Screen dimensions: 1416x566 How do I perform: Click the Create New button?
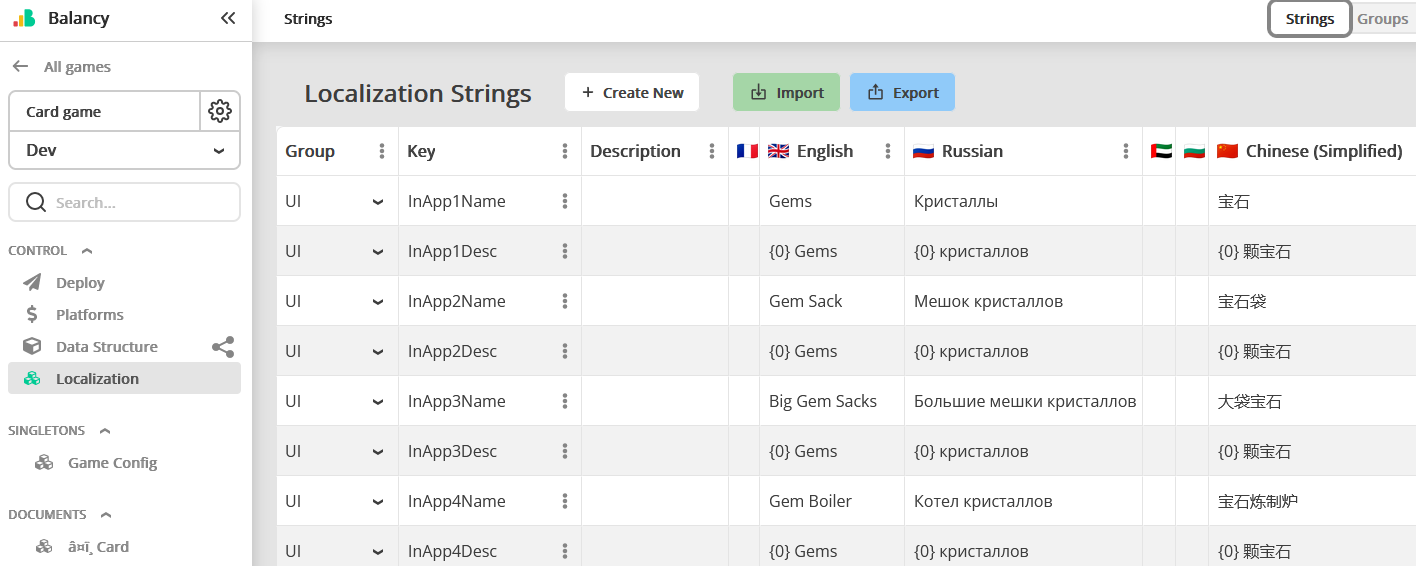(632, 92)
